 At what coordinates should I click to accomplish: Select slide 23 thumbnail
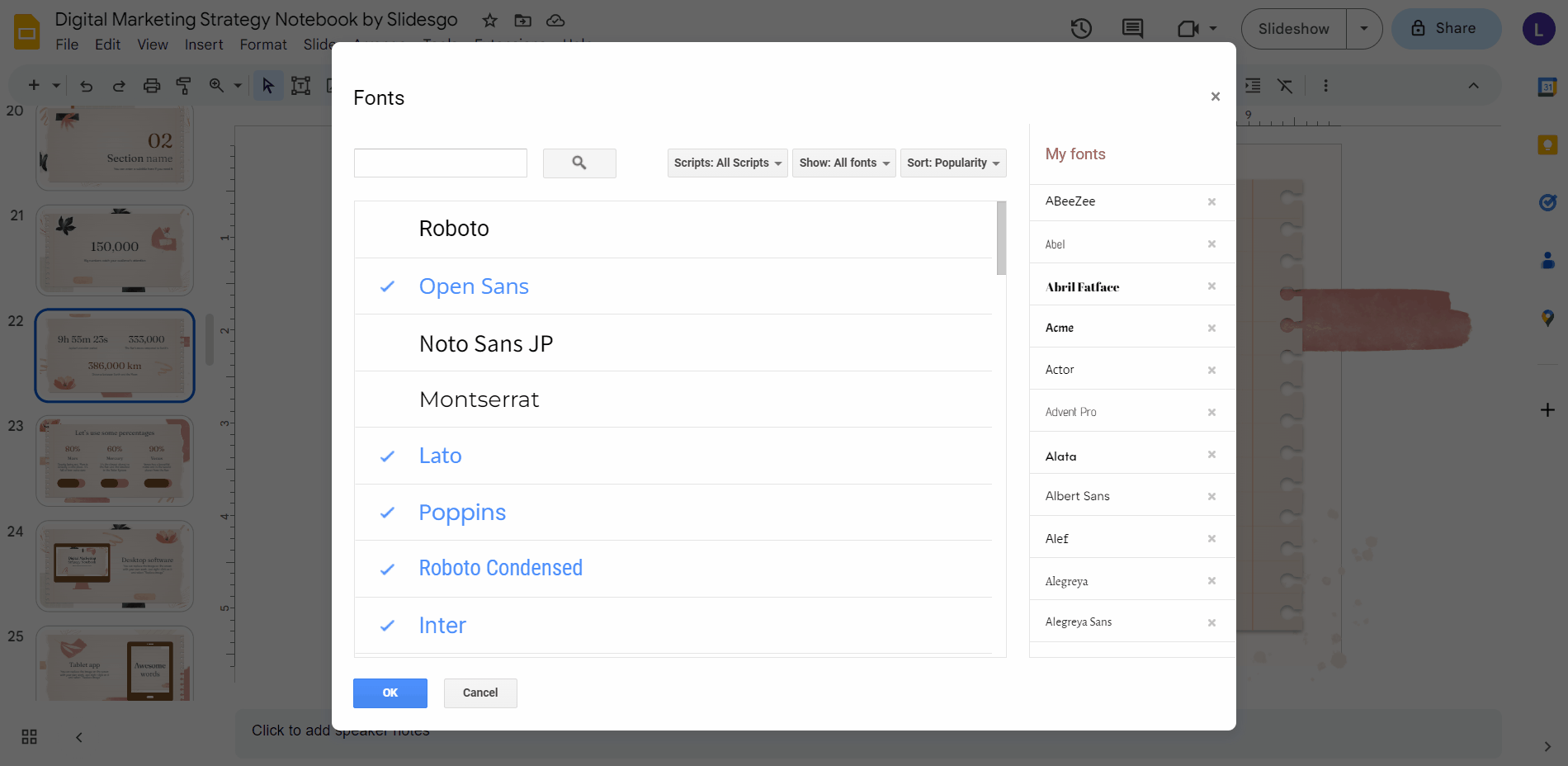(x=115, y=461)
